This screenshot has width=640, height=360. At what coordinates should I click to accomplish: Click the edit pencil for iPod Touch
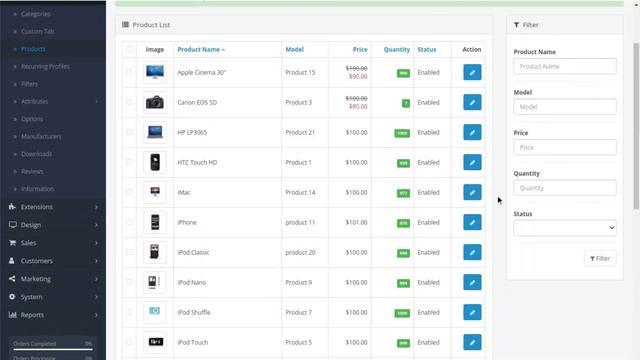[x=472, y=342]
